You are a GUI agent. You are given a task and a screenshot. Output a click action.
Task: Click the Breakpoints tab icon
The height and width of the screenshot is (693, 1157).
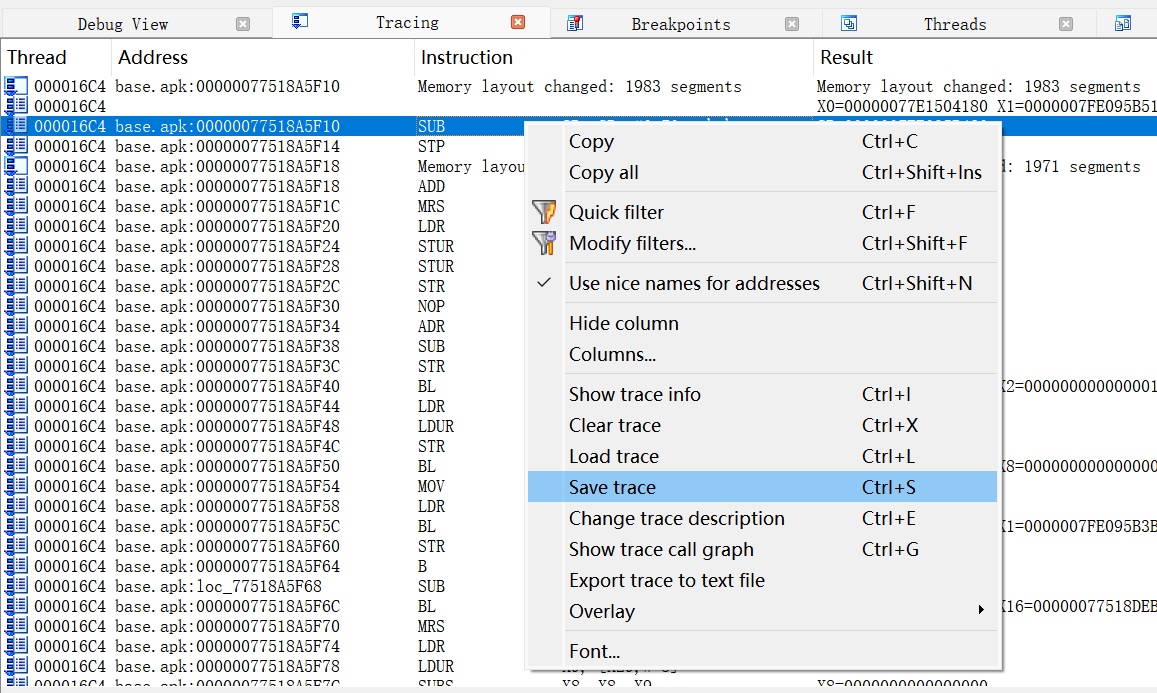(x=575, y=24)
